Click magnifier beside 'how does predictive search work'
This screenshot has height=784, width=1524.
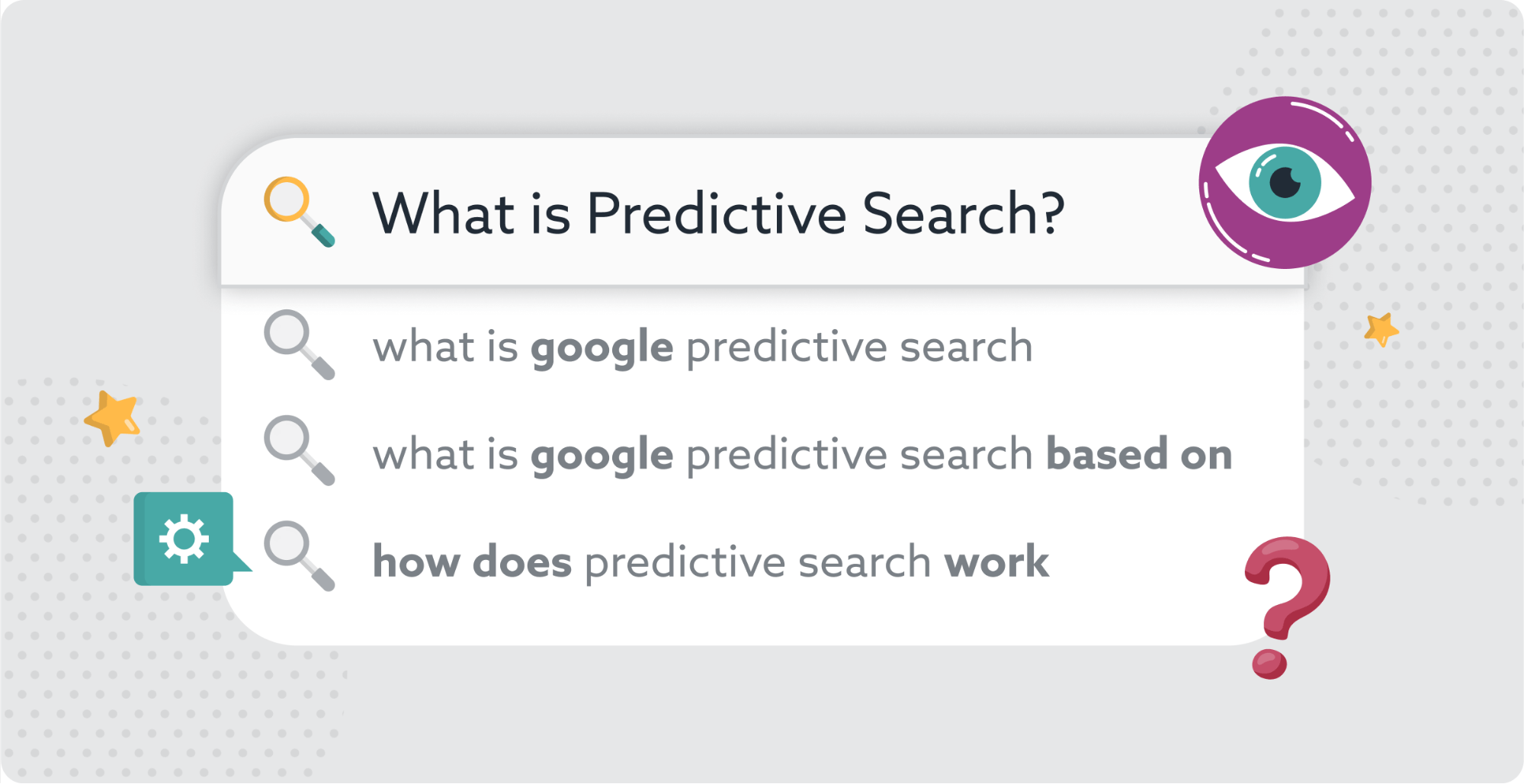[x=299, y=556]
